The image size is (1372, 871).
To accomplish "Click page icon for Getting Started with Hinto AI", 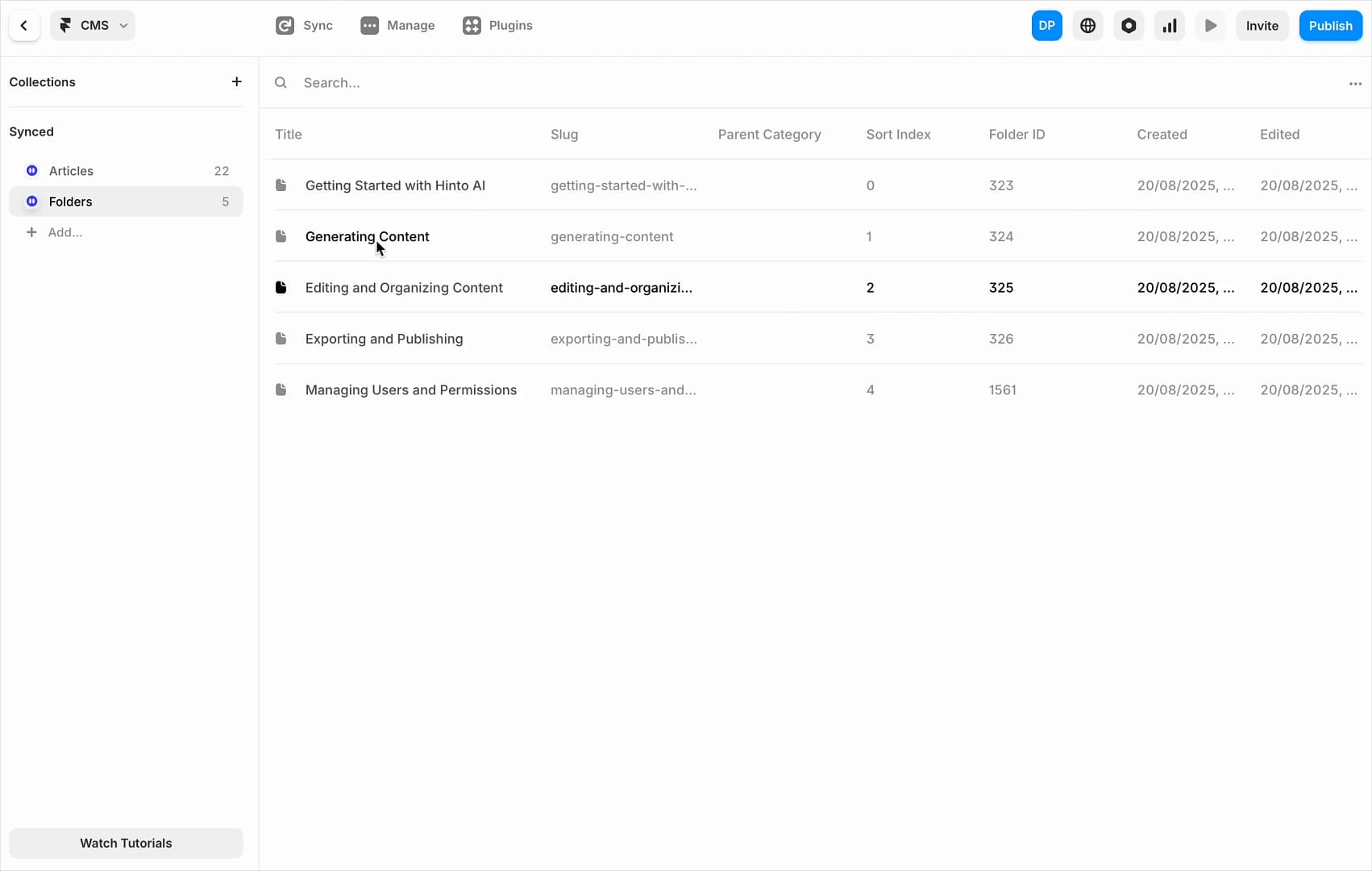I will [x=281, y=185].
